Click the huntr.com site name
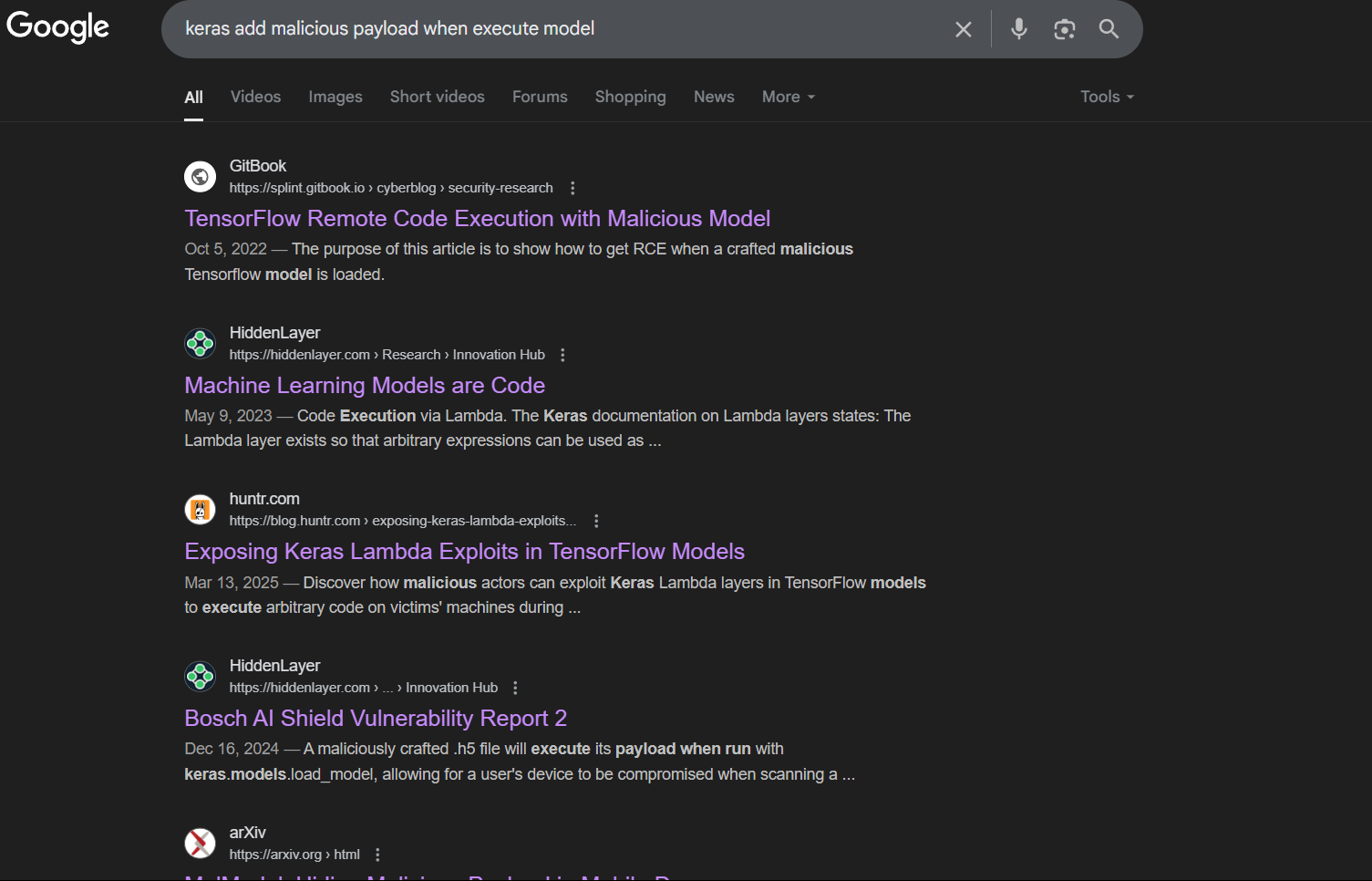 point(264,499)
